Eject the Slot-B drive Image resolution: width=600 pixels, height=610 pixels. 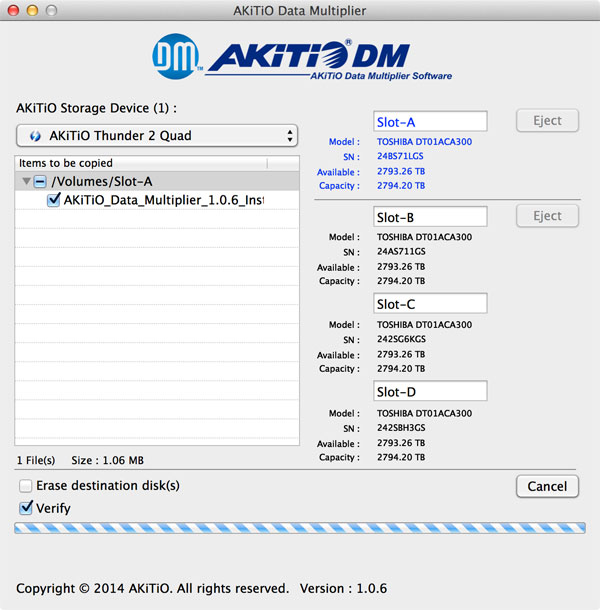pyautogui.click(x=547, y=216)
